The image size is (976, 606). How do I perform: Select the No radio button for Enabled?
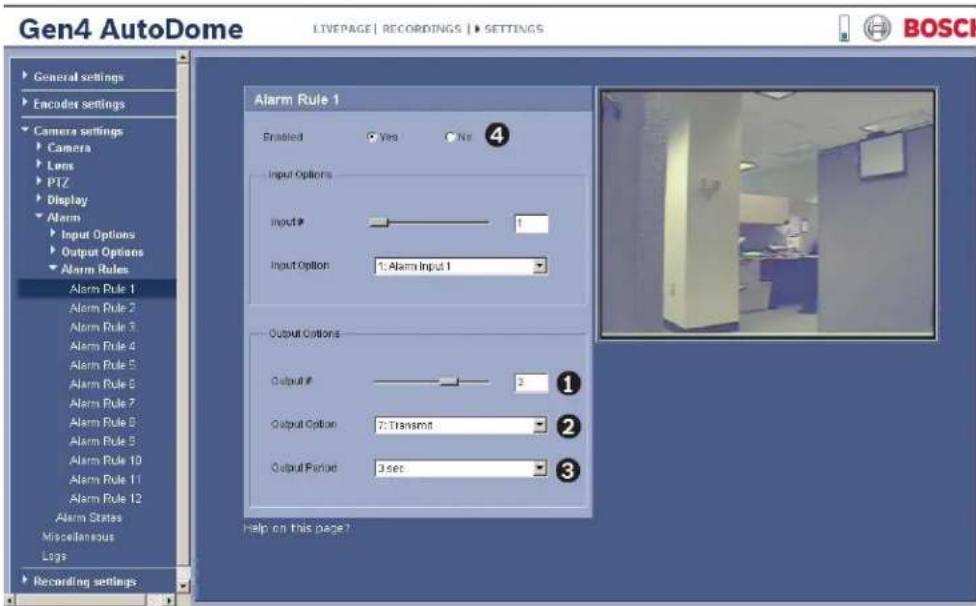pyautogui.click(x=451, y=137)
